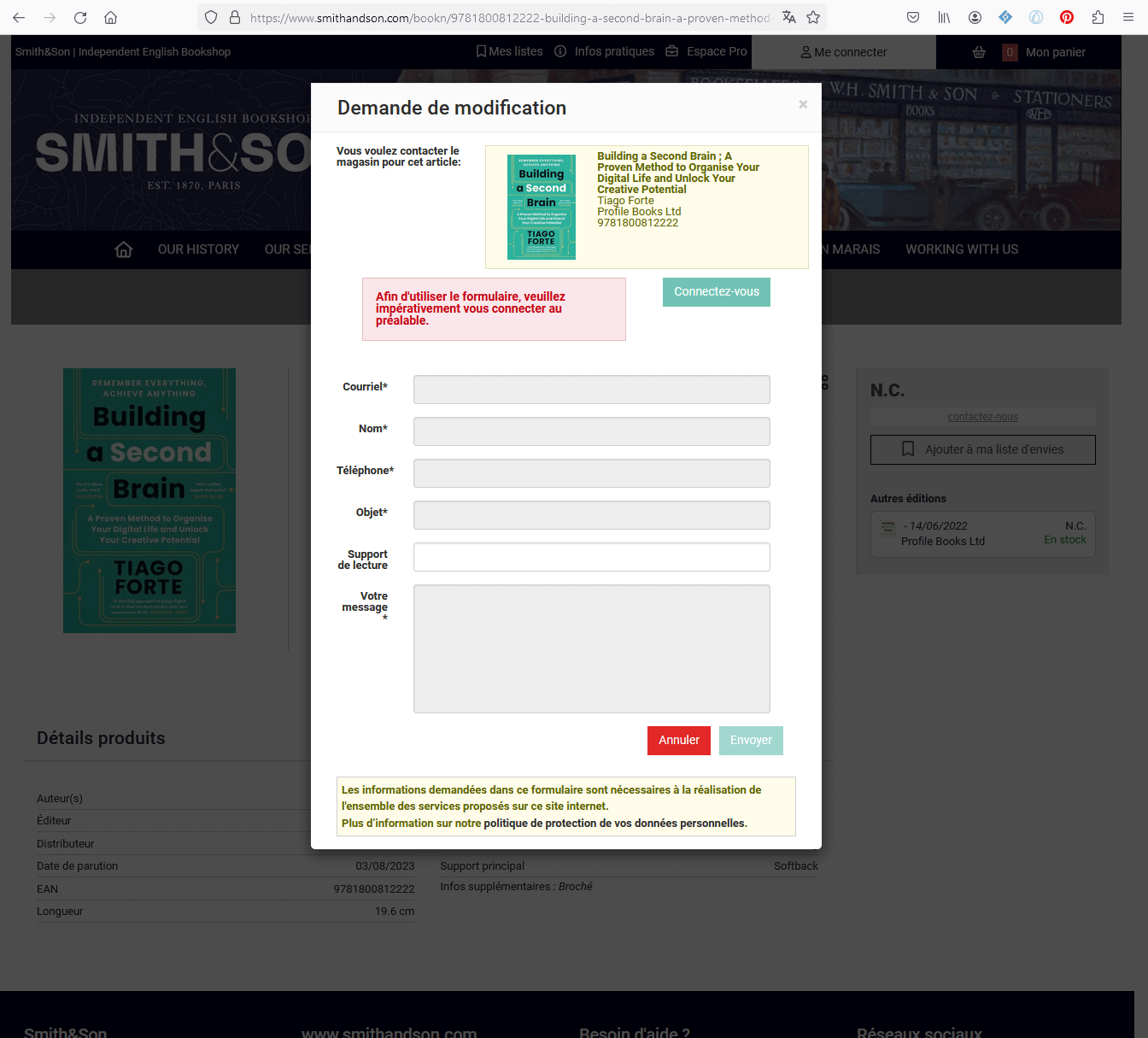The height and width of the screenshot is (1038, 1148).
Task: Select WORKING WITH US in the navigation
Action: 962,249
